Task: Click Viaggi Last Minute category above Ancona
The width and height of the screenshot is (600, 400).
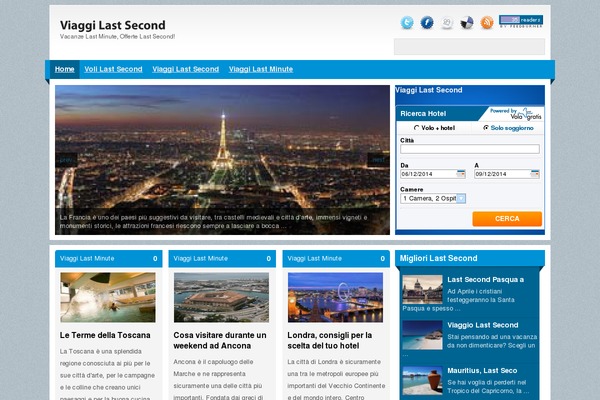Action: coord(201,259)
